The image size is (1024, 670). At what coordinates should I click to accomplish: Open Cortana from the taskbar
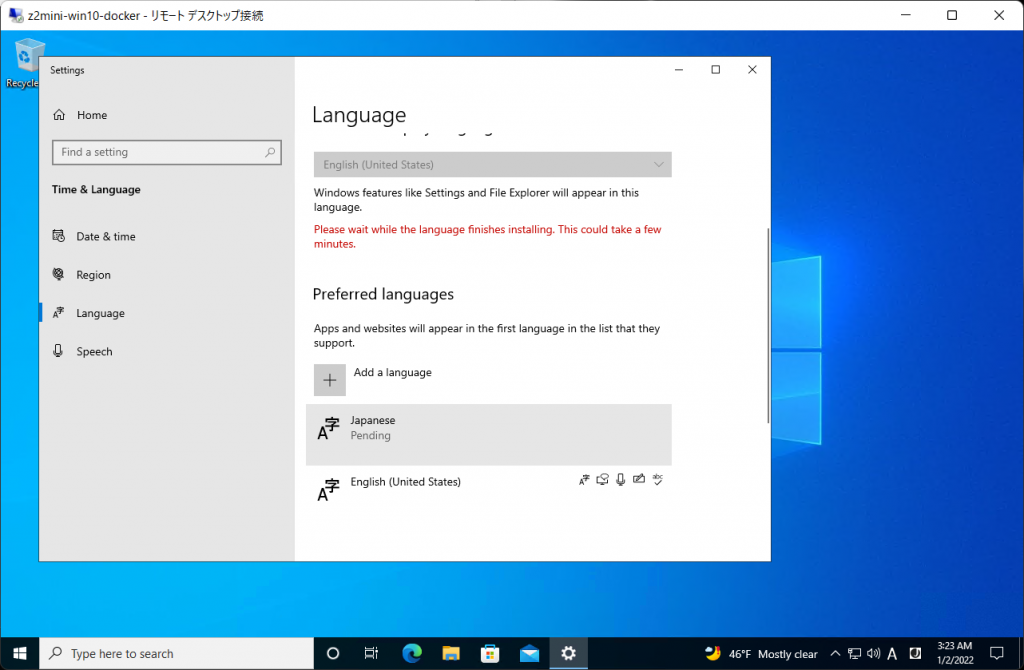tap(333, 653)
